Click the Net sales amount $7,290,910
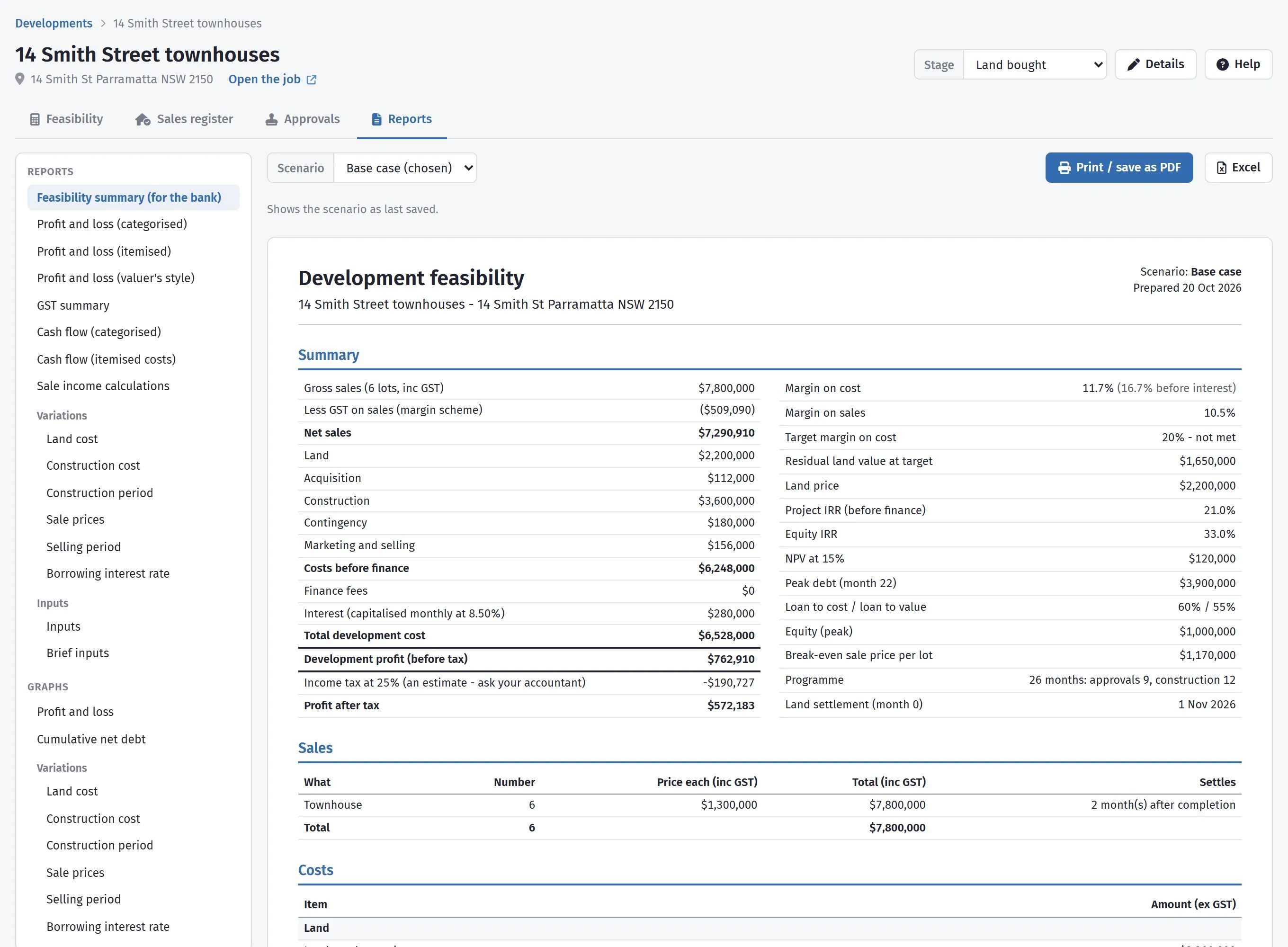This screenshot has height=947, width=1288. 726,433
